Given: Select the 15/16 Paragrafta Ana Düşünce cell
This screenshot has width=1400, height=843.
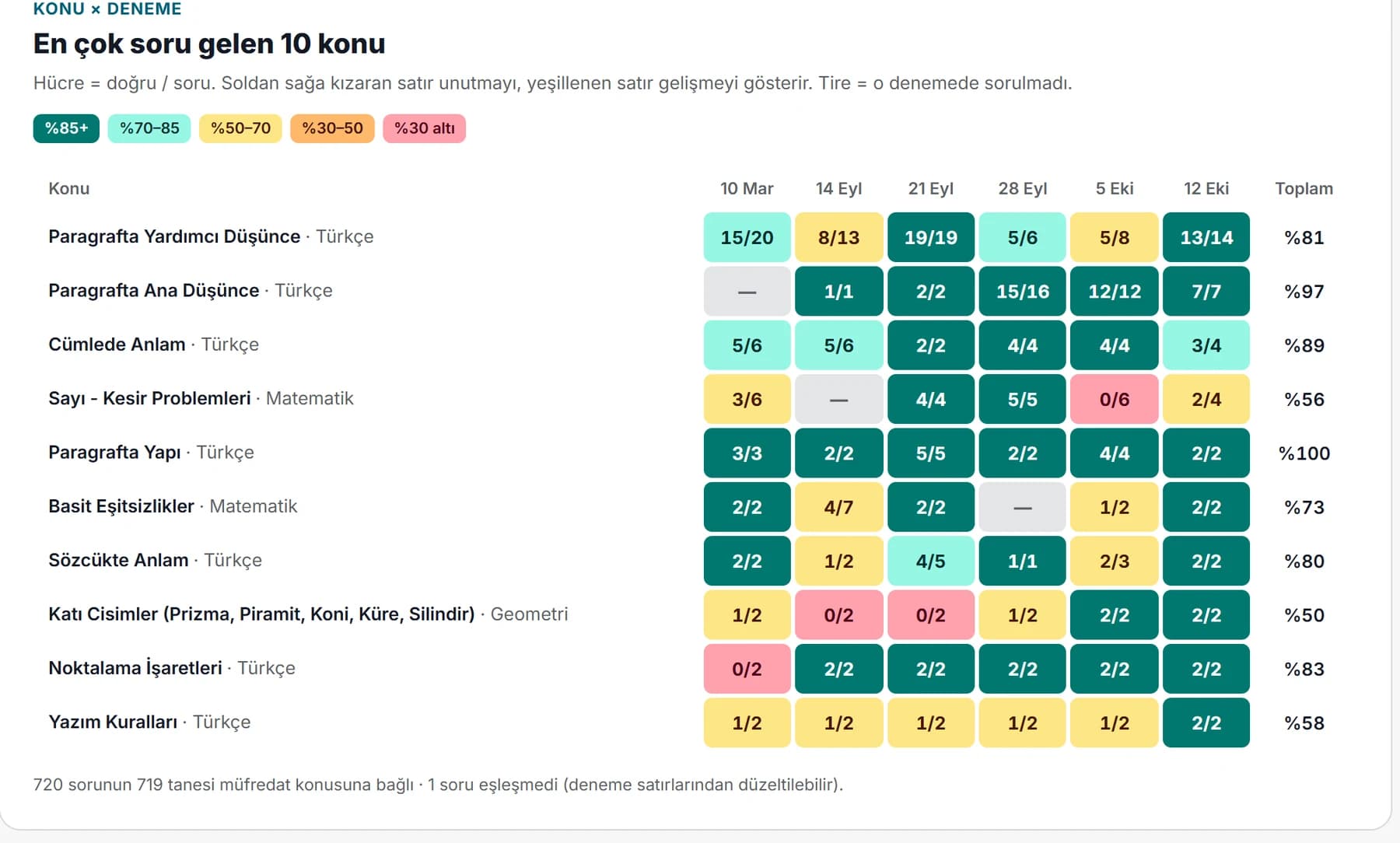Looking at the screenshot, I should coord(1023,292).
